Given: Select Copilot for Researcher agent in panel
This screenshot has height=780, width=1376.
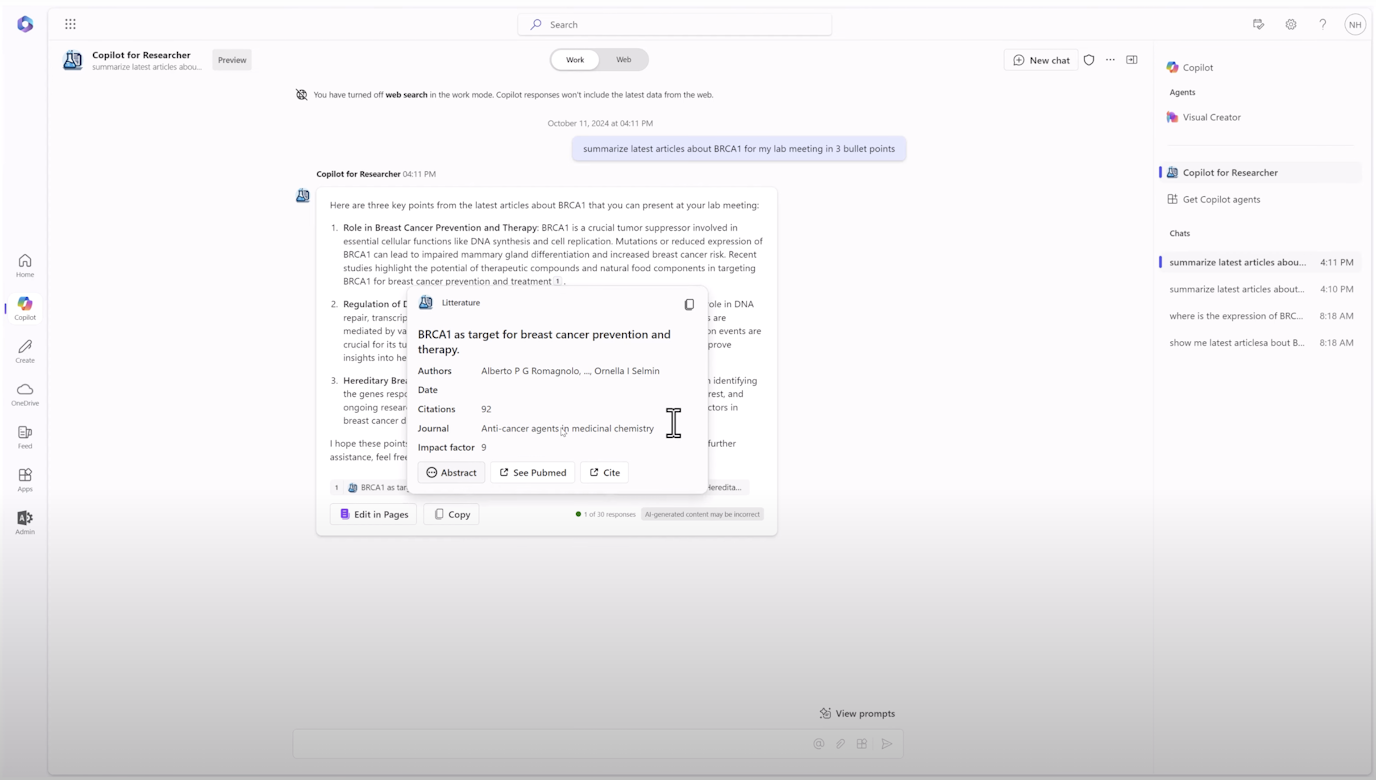Looking at the screenshot, I should (1260, 172).
